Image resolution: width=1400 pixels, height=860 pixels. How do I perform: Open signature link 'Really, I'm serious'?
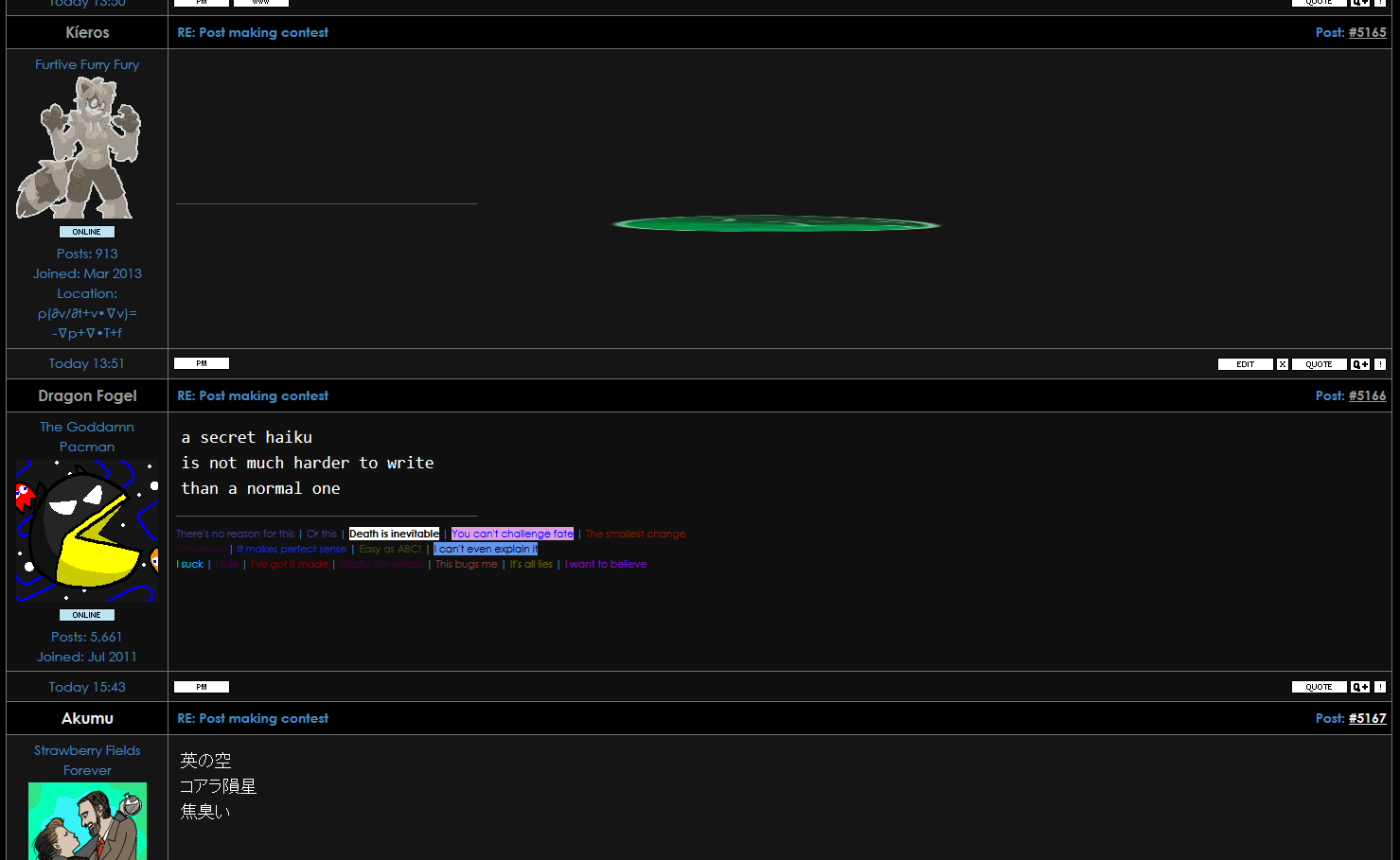pos(381,564)
